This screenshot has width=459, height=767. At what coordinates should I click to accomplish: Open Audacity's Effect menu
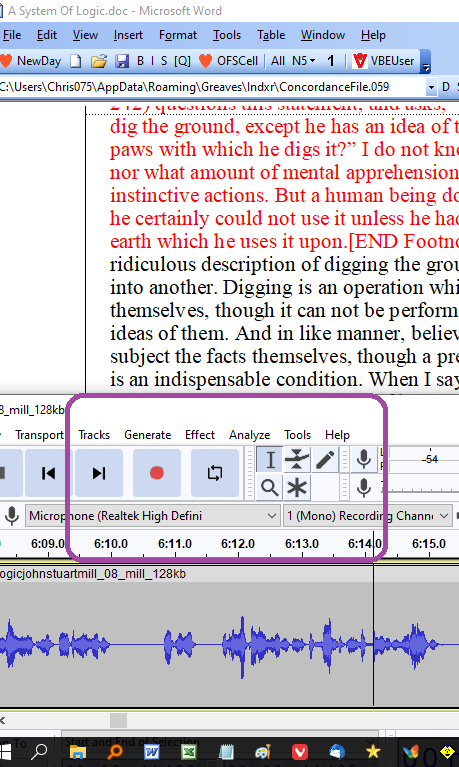pos(200,435)
